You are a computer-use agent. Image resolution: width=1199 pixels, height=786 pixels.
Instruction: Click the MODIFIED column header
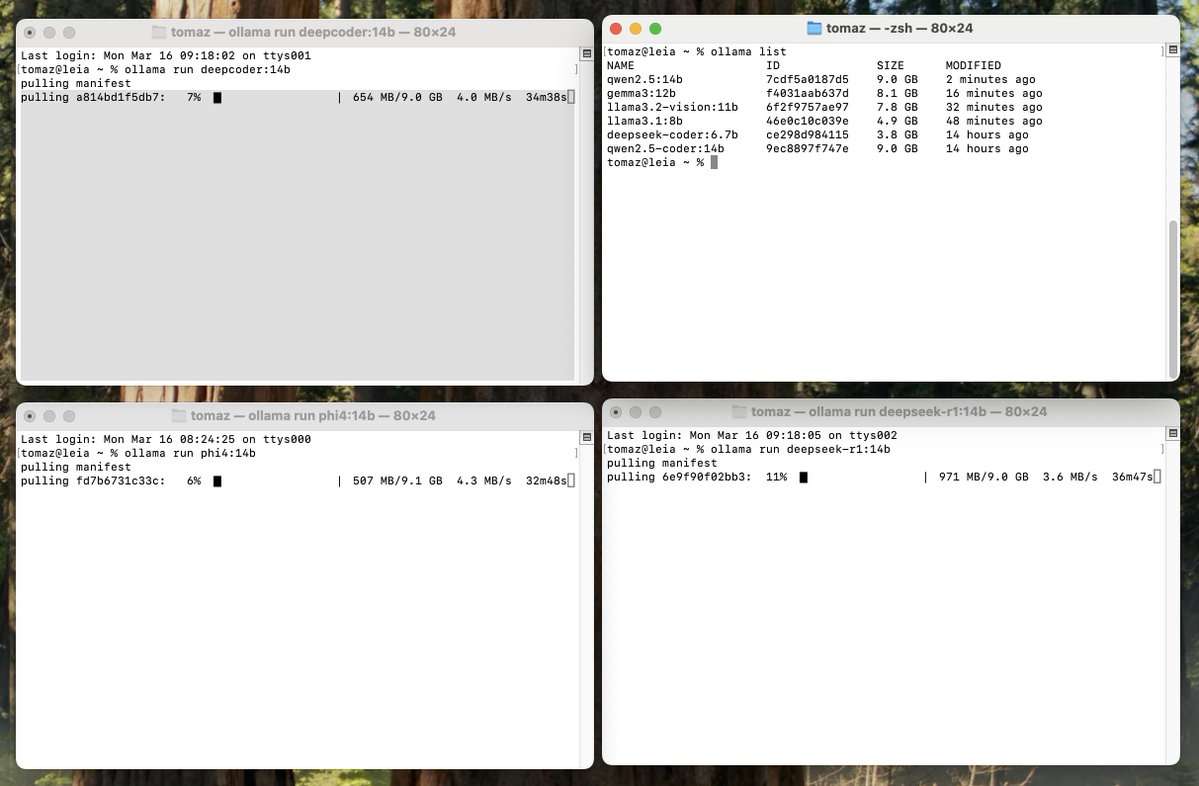coord(973,66)
